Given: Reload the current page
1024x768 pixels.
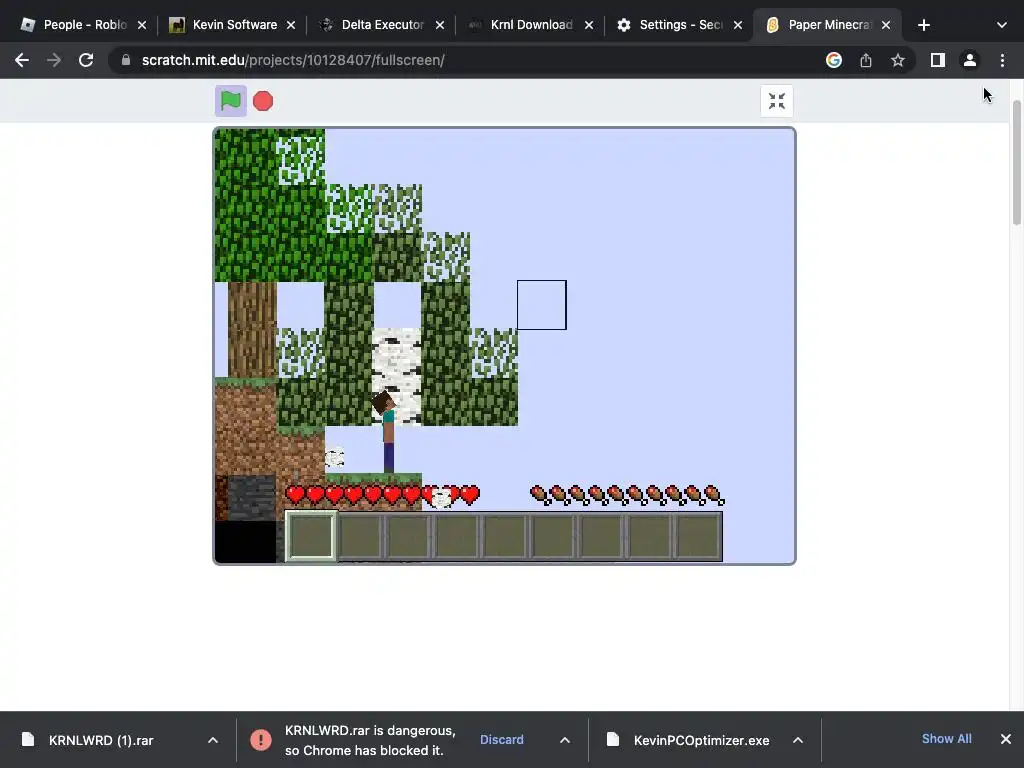Looking at the screenshot, I should tap(86, 60).
